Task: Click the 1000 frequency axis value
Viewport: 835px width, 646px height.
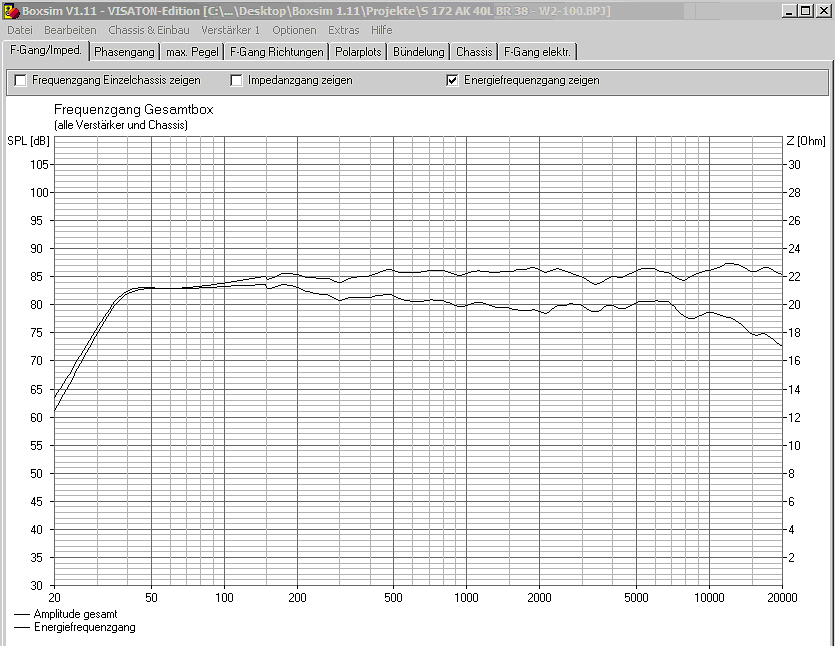Action: coord(466,598)
